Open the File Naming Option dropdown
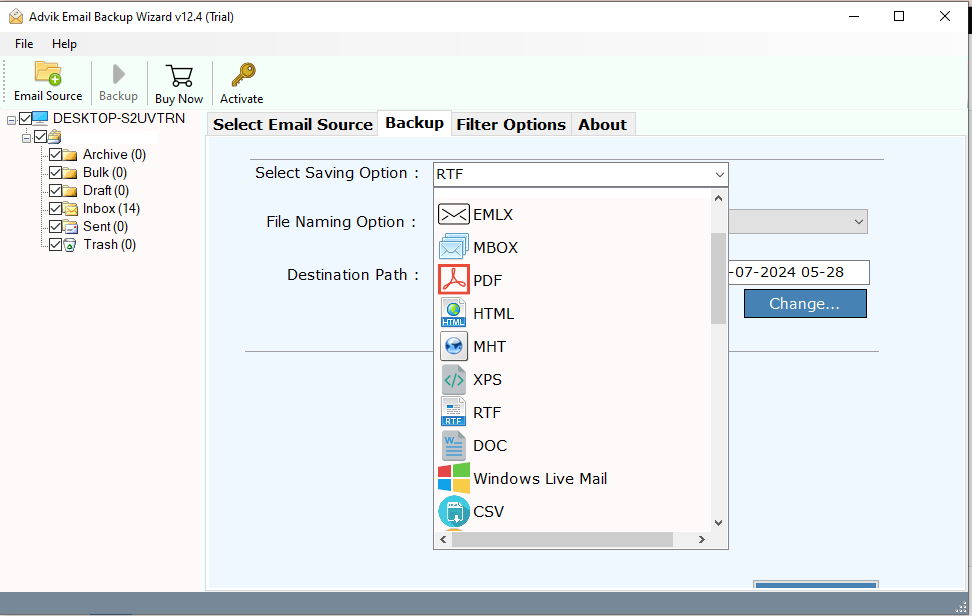972x616 pixels. click(858, 222)
